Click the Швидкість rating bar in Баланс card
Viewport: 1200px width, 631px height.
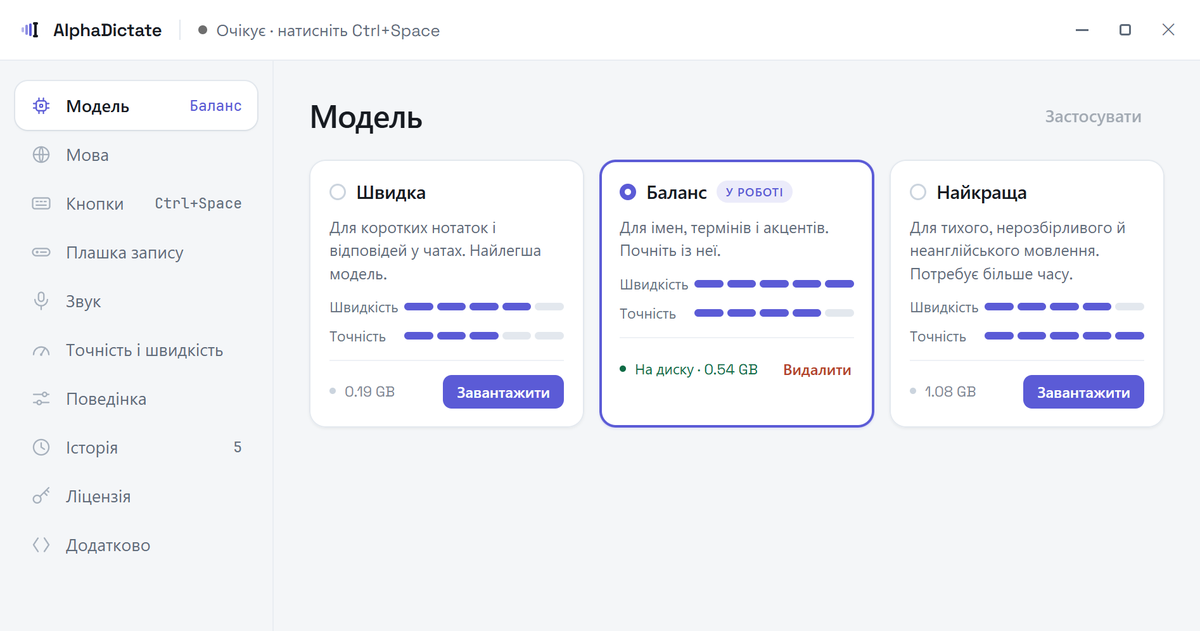[x=774, y=284]
